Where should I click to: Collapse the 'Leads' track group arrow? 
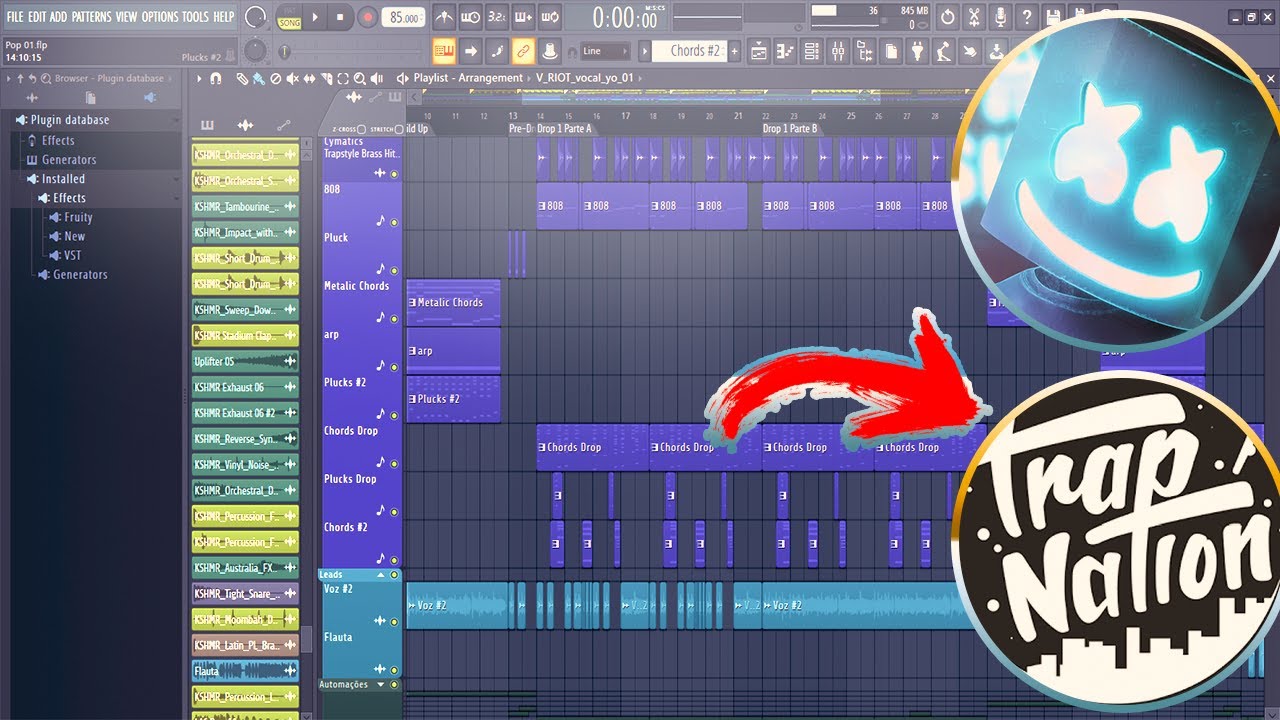(x=379, y=575)
